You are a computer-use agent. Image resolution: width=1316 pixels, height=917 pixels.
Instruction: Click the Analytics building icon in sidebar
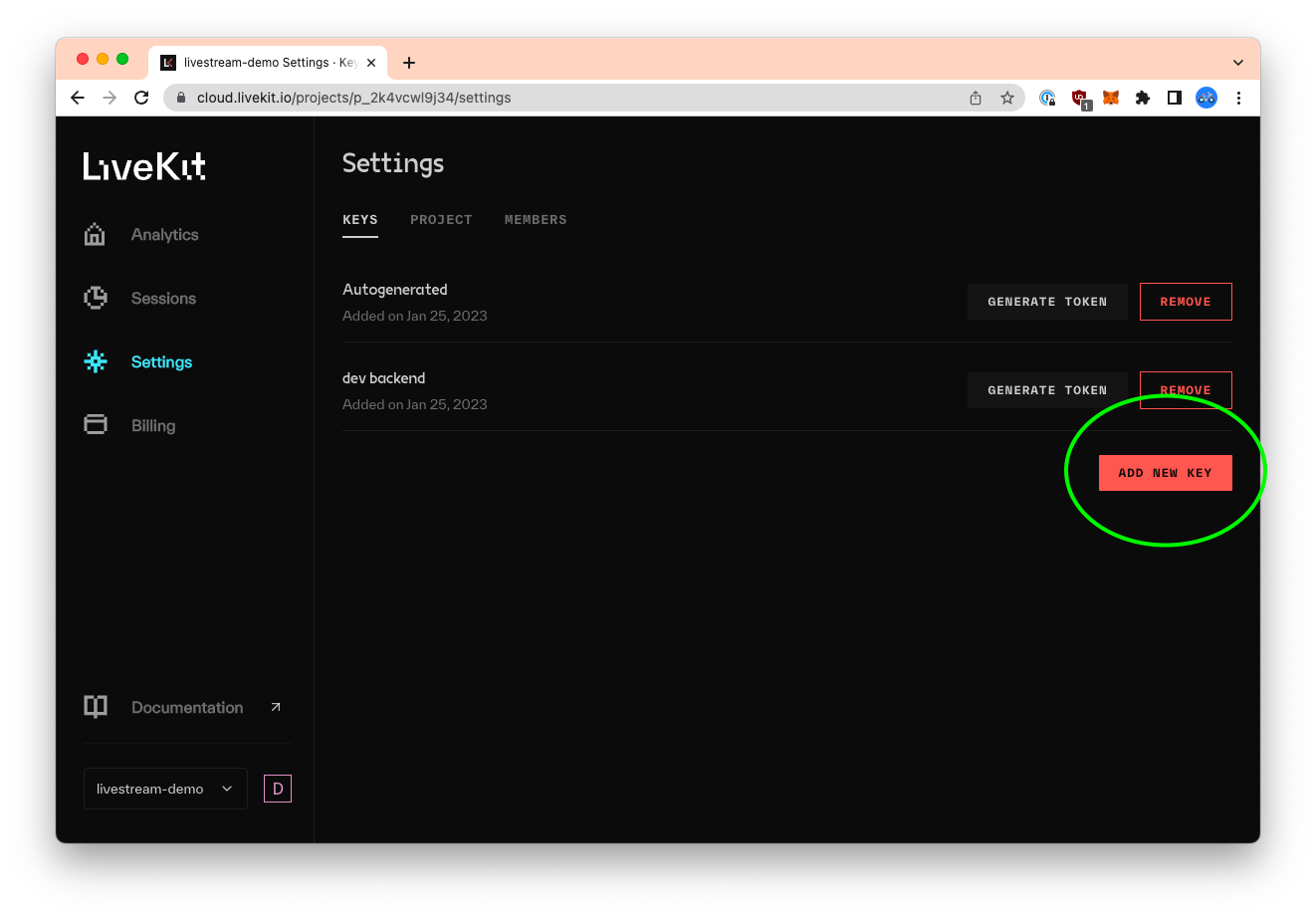tap(95, 235)
